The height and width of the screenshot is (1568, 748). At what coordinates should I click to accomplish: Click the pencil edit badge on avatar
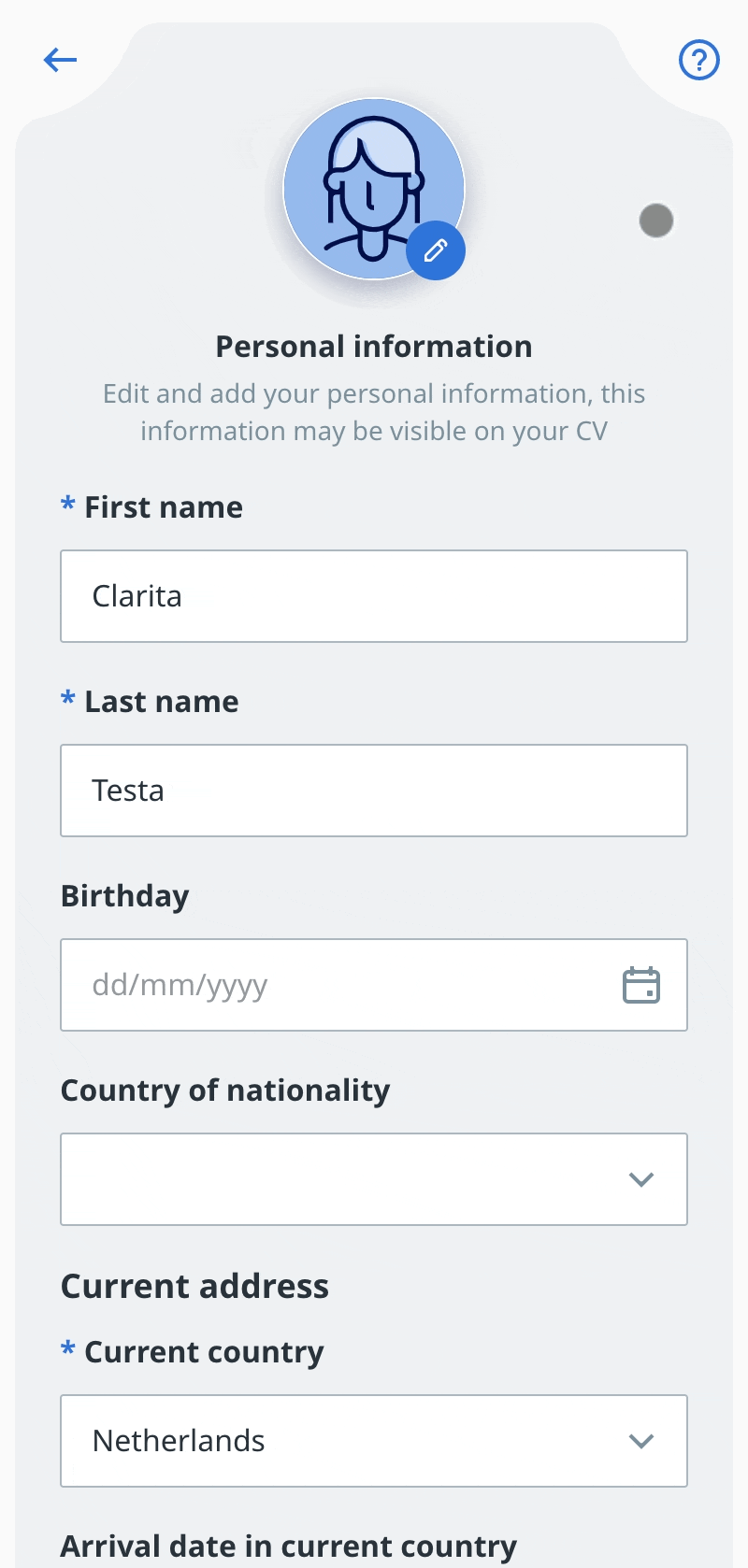tap(436, 250)
